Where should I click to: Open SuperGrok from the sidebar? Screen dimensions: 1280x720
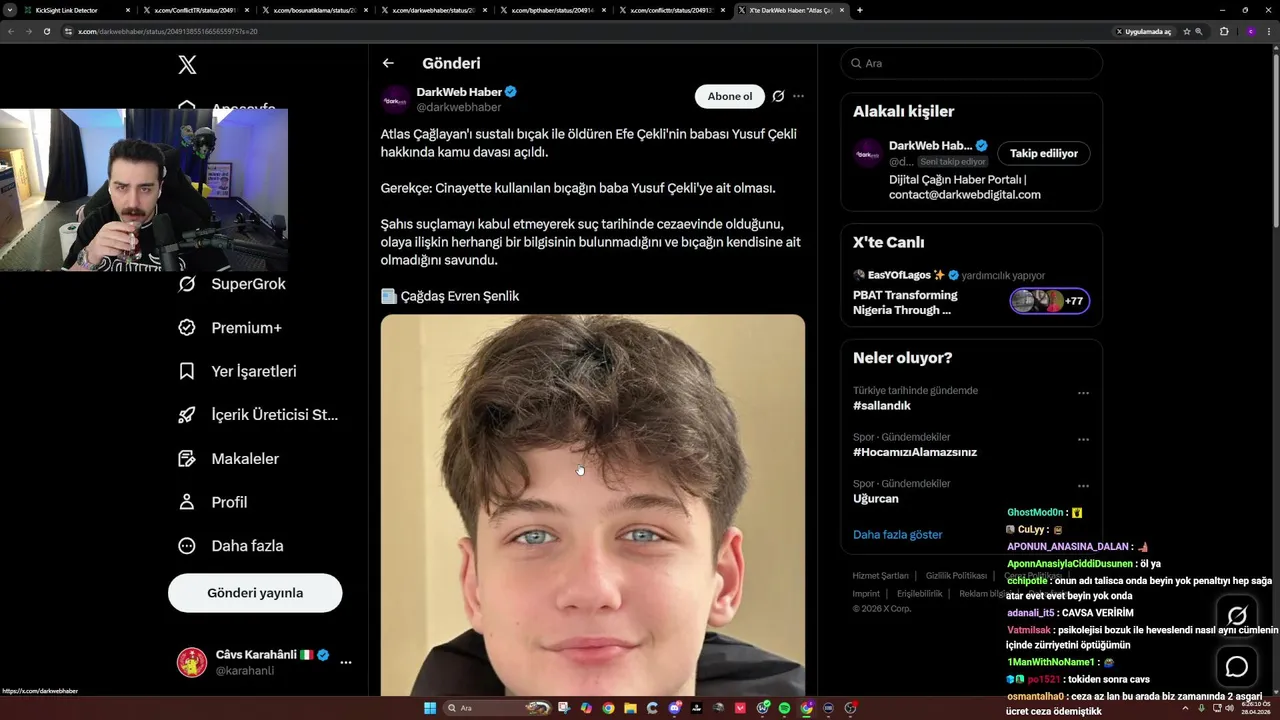click(x=232, y=284)
